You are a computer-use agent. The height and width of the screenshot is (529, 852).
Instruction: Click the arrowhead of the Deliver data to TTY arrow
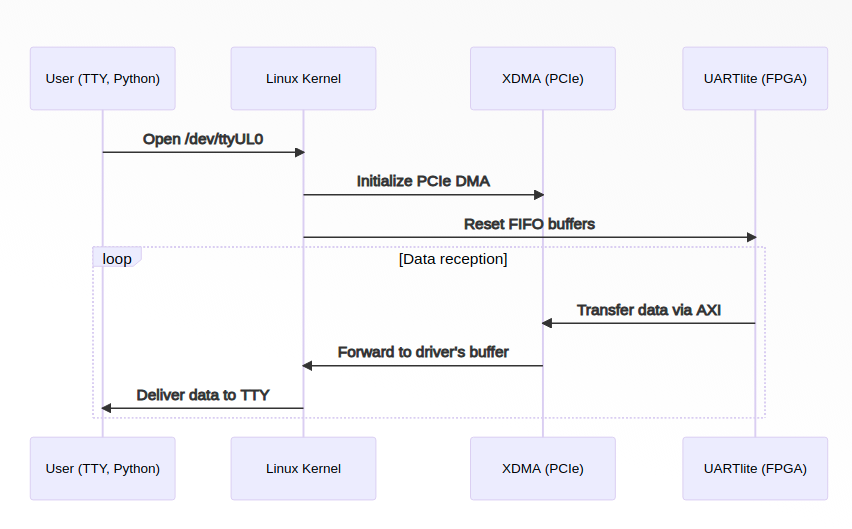[x=108, y=408]
